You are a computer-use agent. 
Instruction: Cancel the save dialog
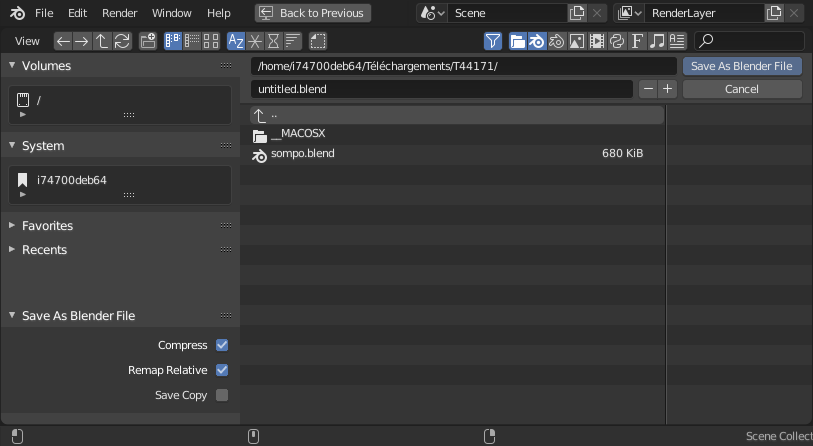pos(742,89)
